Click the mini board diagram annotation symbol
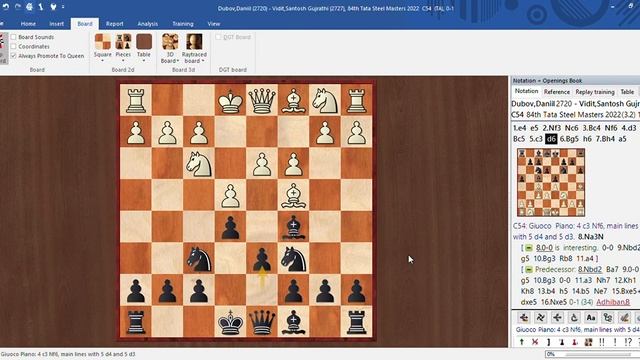The image size is (640, 360). point(588,342)
